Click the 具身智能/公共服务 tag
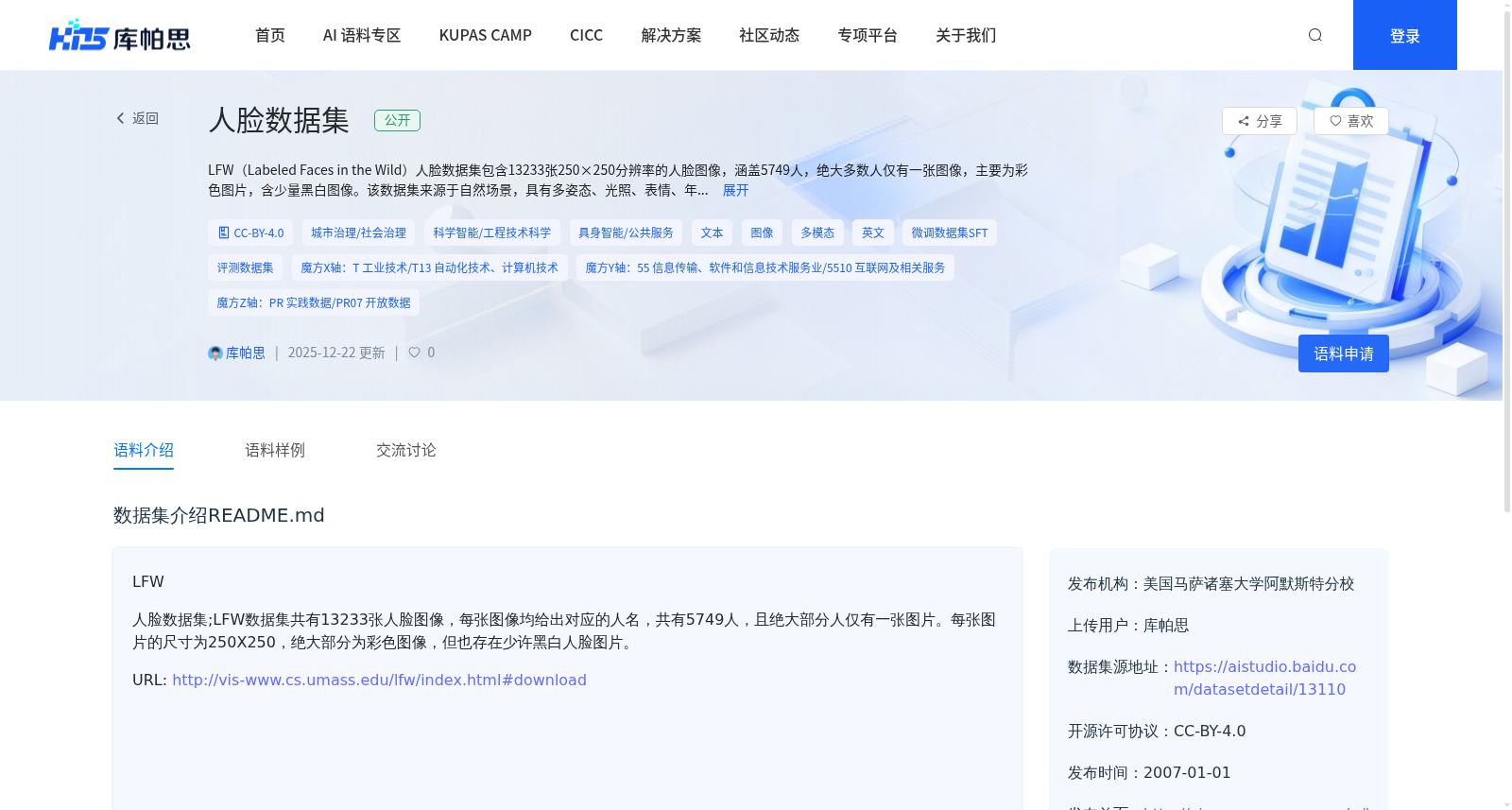1512x810 pixels. (x=626, y=233)
